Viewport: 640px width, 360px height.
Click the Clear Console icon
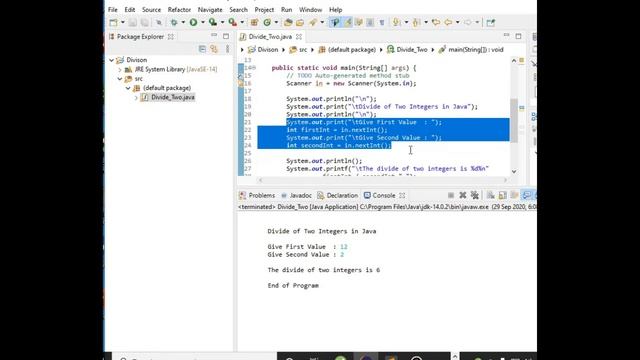click(491, 196)
